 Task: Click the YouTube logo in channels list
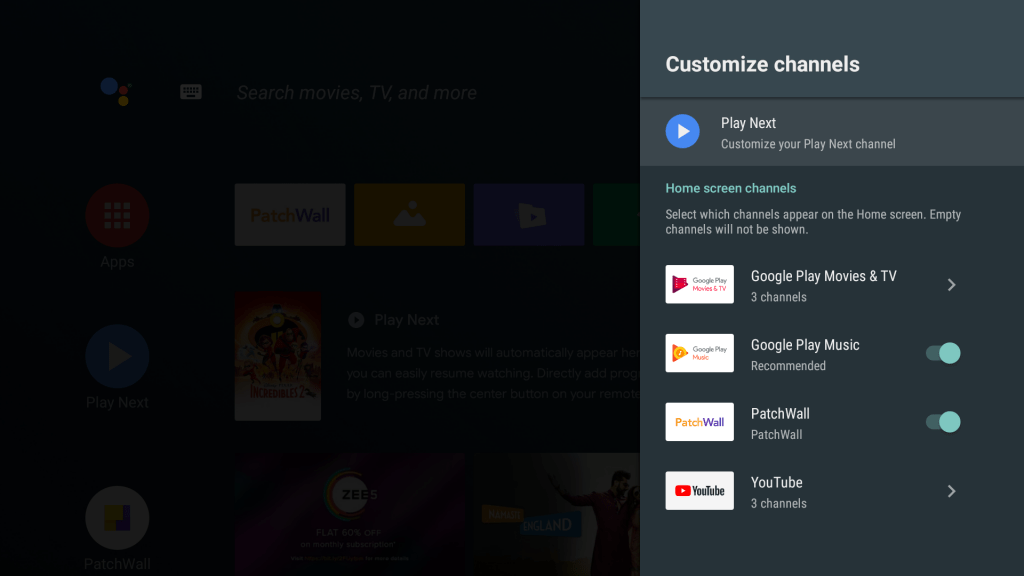click(x=699, y=490)
